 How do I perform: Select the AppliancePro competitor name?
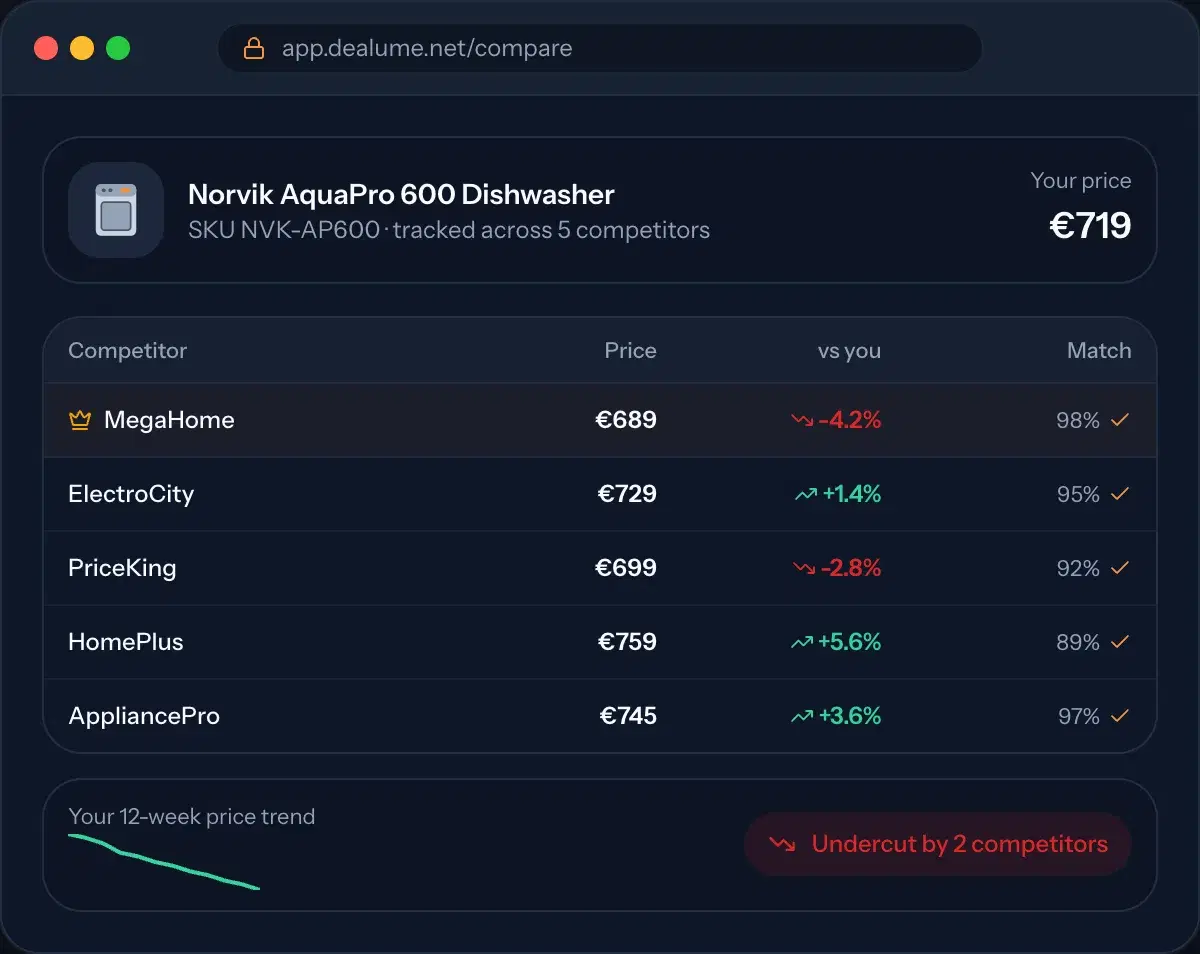[x=144, y=716]
